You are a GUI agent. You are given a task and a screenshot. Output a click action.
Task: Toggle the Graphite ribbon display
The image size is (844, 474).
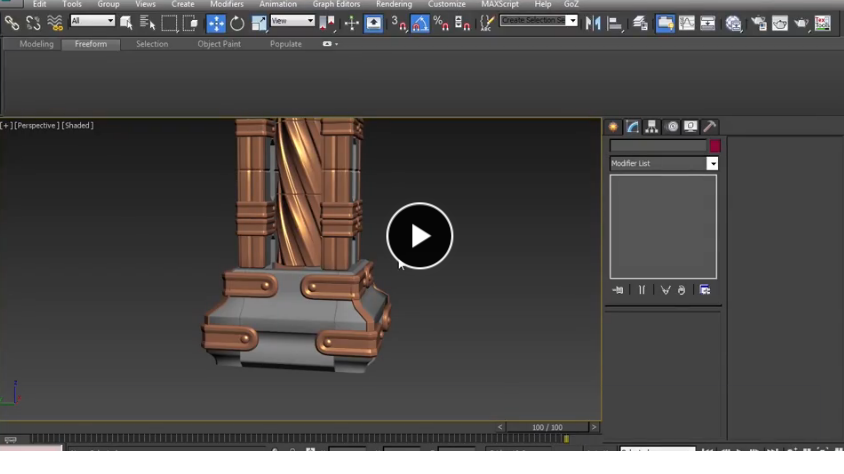coord(665,23)
